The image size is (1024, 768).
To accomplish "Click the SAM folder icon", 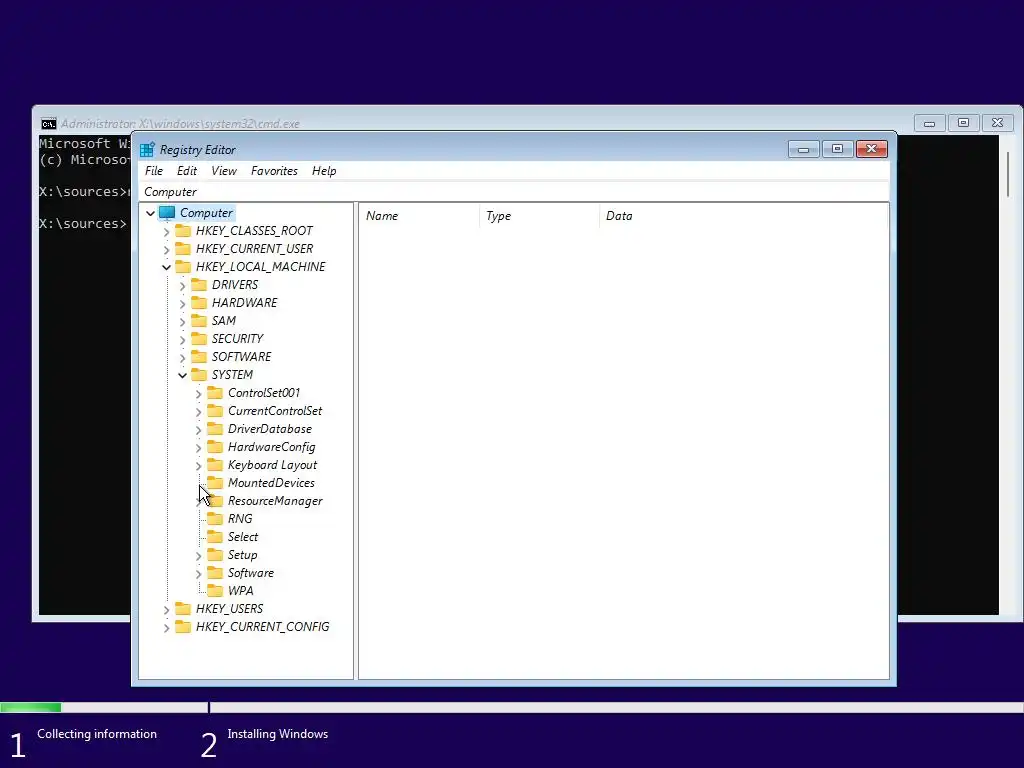I will [199, 321].
